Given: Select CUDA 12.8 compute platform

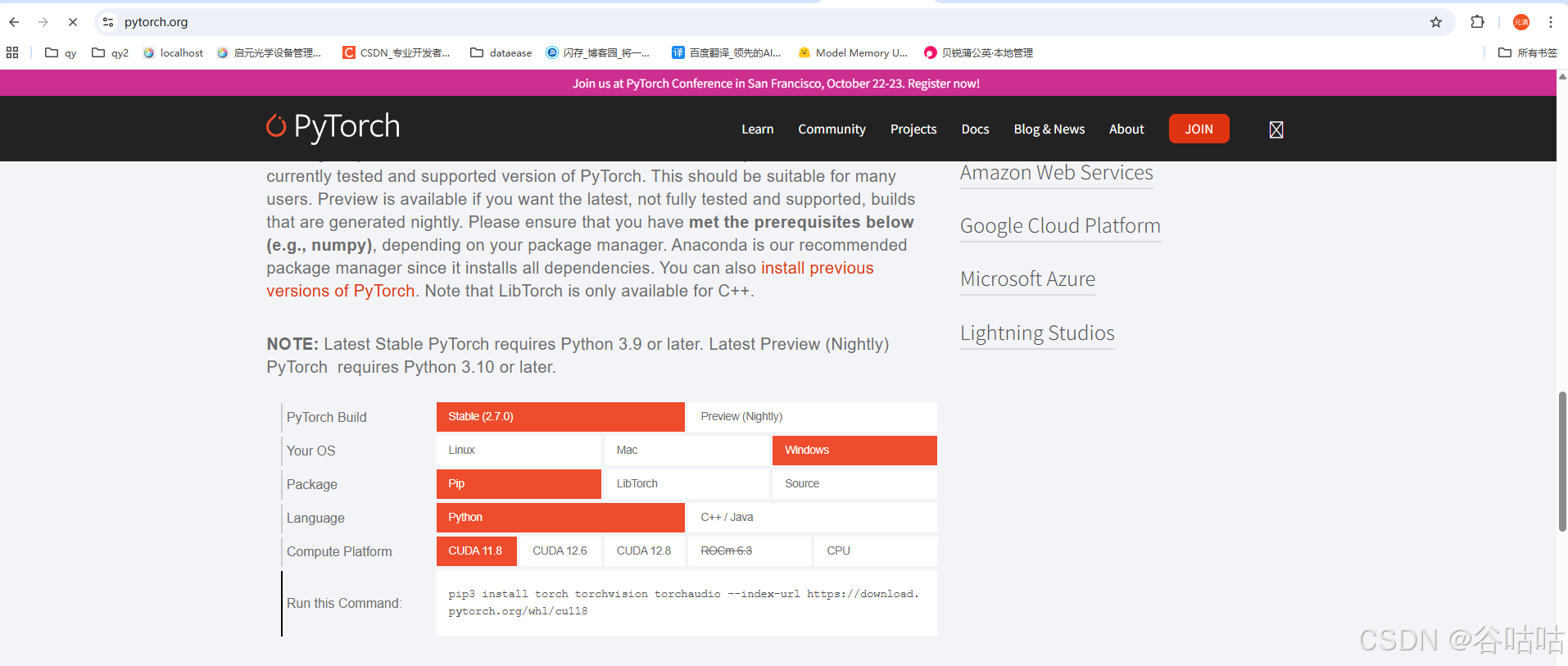Looking at the screenshot, I should (645, 551).
